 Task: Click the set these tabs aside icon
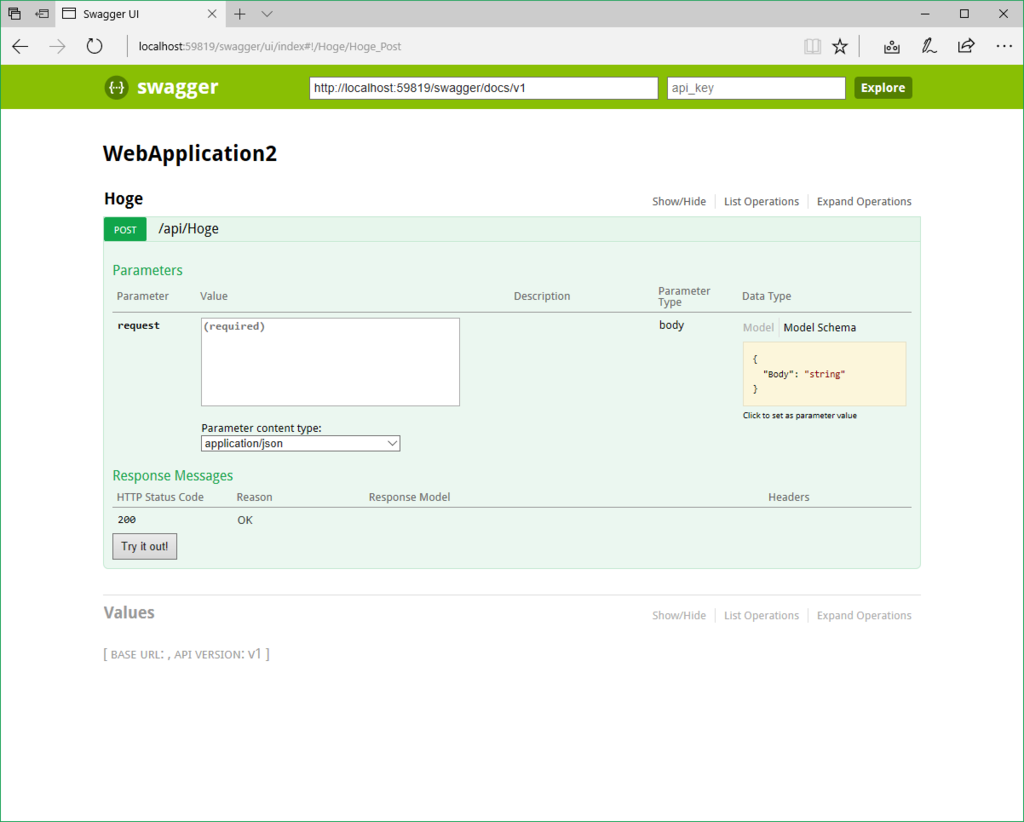point(42,14)
